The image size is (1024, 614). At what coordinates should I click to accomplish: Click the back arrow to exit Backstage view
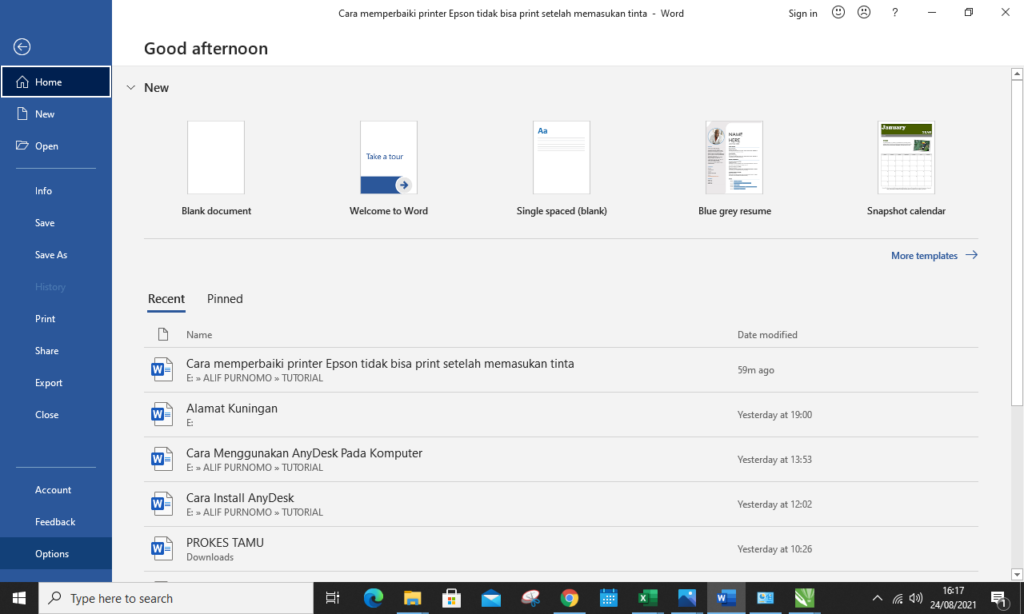pos(21,46)
